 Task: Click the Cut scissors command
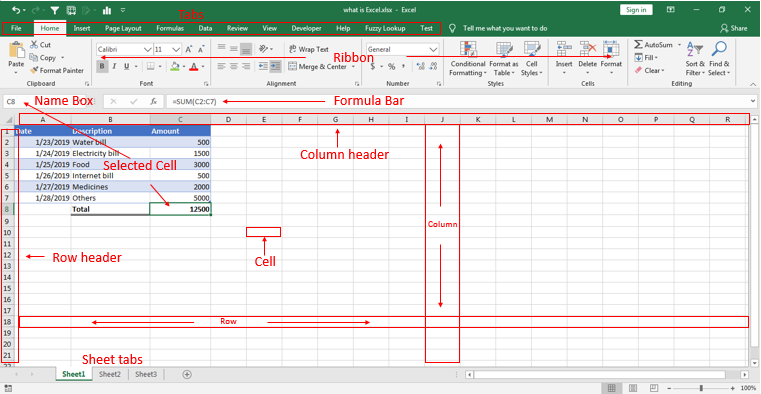point(40,45)
